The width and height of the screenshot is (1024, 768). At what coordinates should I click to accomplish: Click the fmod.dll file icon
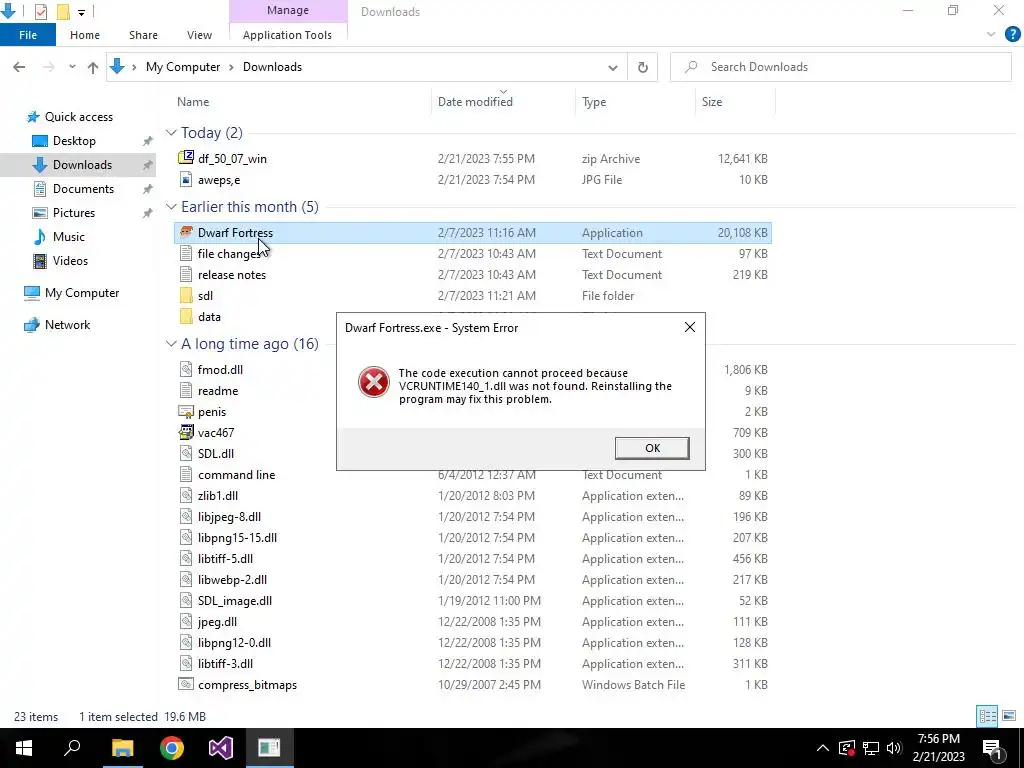[186, 369]
